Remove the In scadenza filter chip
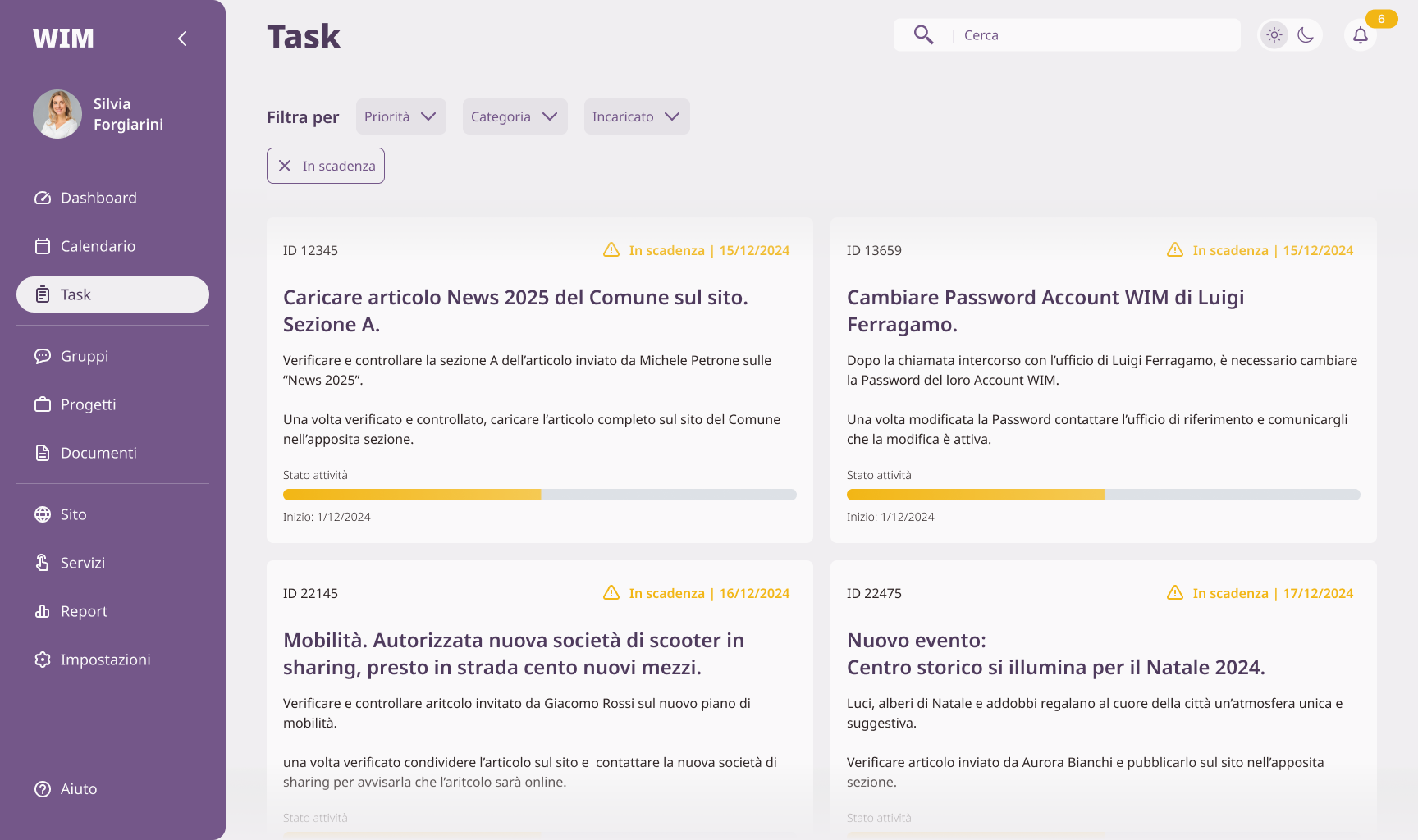Screen dimensions: 1418x840 pyautogui.click(x=285, y=166)
